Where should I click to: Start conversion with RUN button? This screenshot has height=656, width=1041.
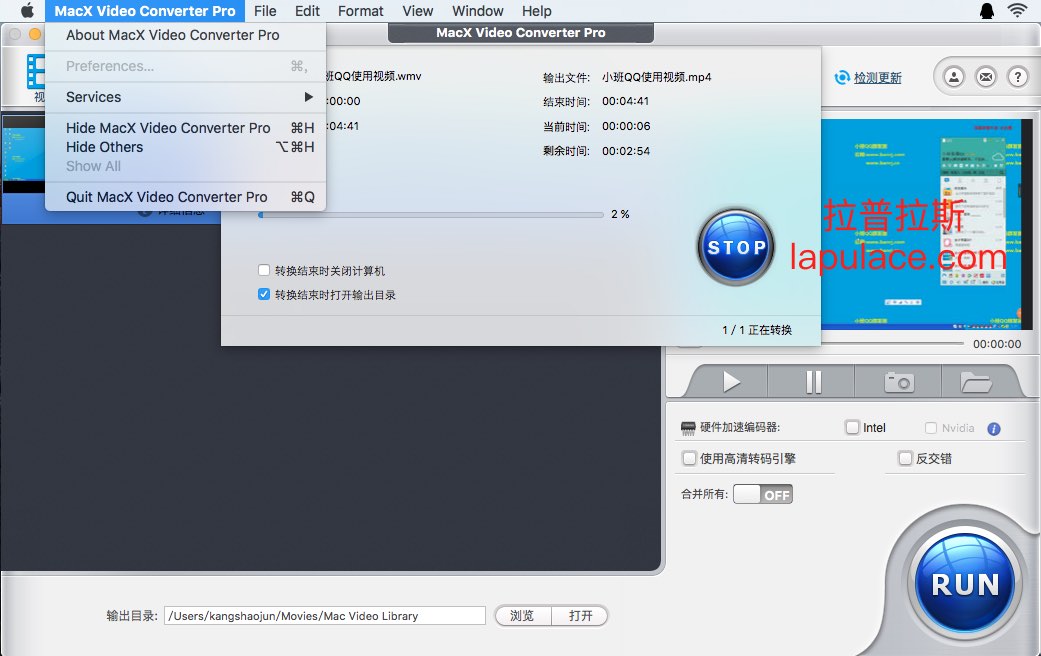(965, 584)
